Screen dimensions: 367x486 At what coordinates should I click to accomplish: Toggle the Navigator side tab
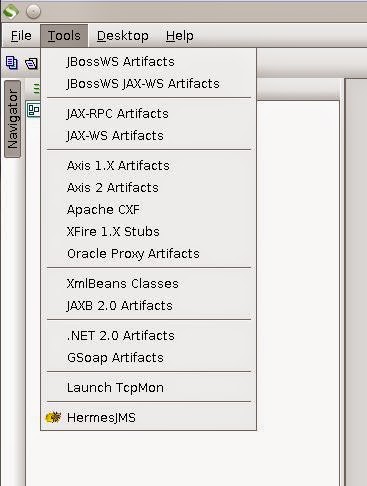[12, 119]
